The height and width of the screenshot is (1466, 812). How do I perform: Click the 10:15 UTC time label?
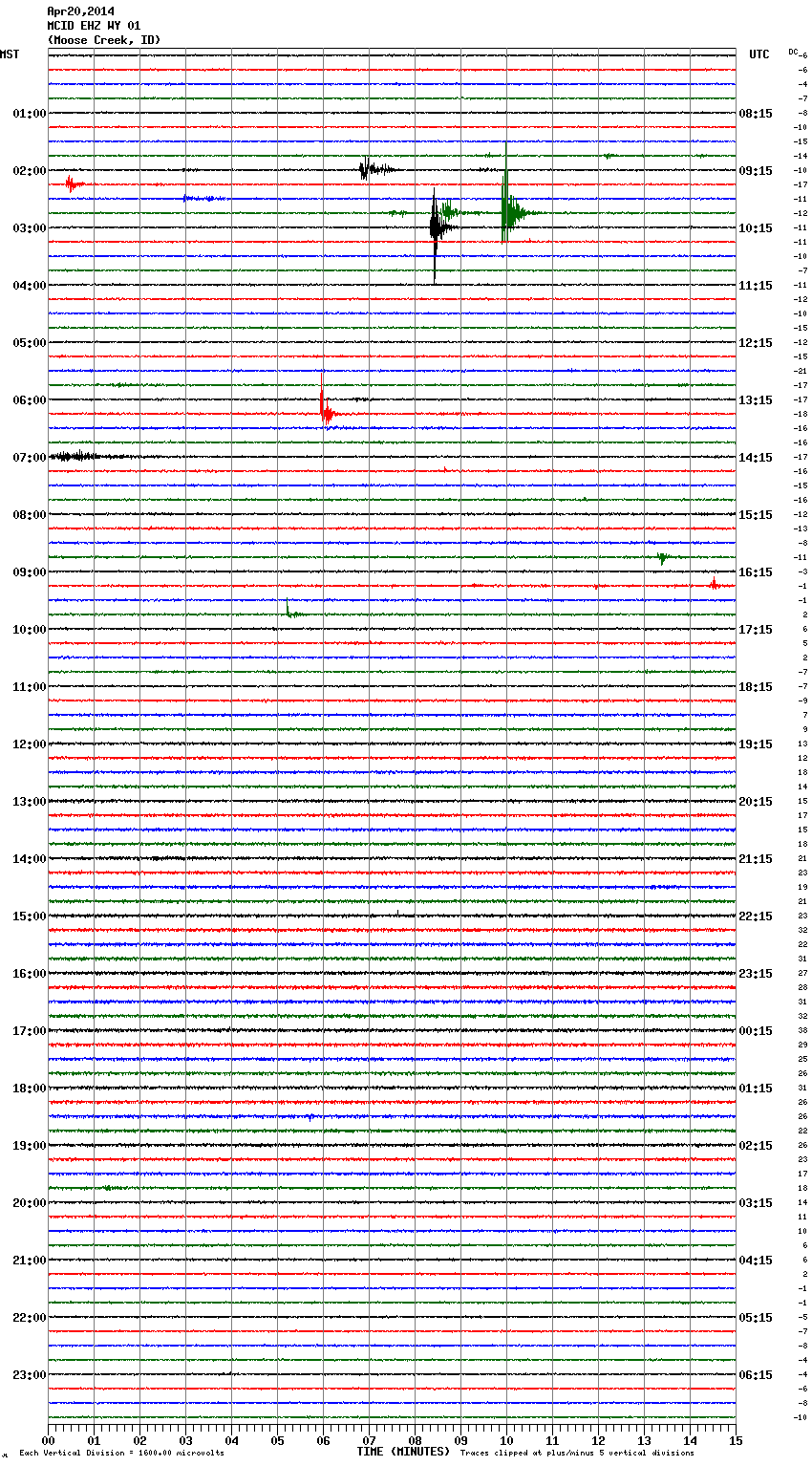tap(756, 228)
